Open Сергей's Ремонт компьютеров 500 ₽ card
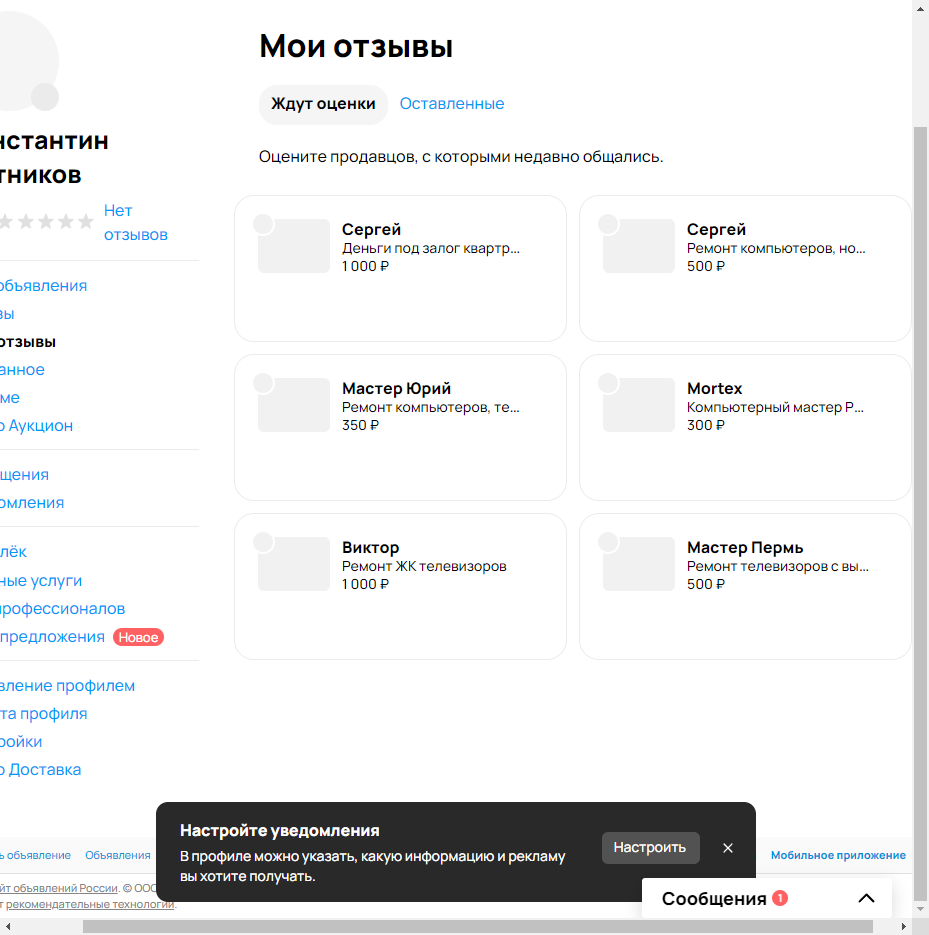929x935 pixels. (745, 268)
